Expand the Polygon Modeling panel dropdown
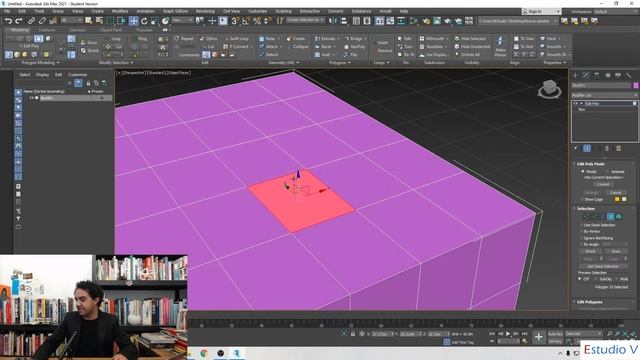The height and width of the screenshot is (360, 640). coord(39,63)
